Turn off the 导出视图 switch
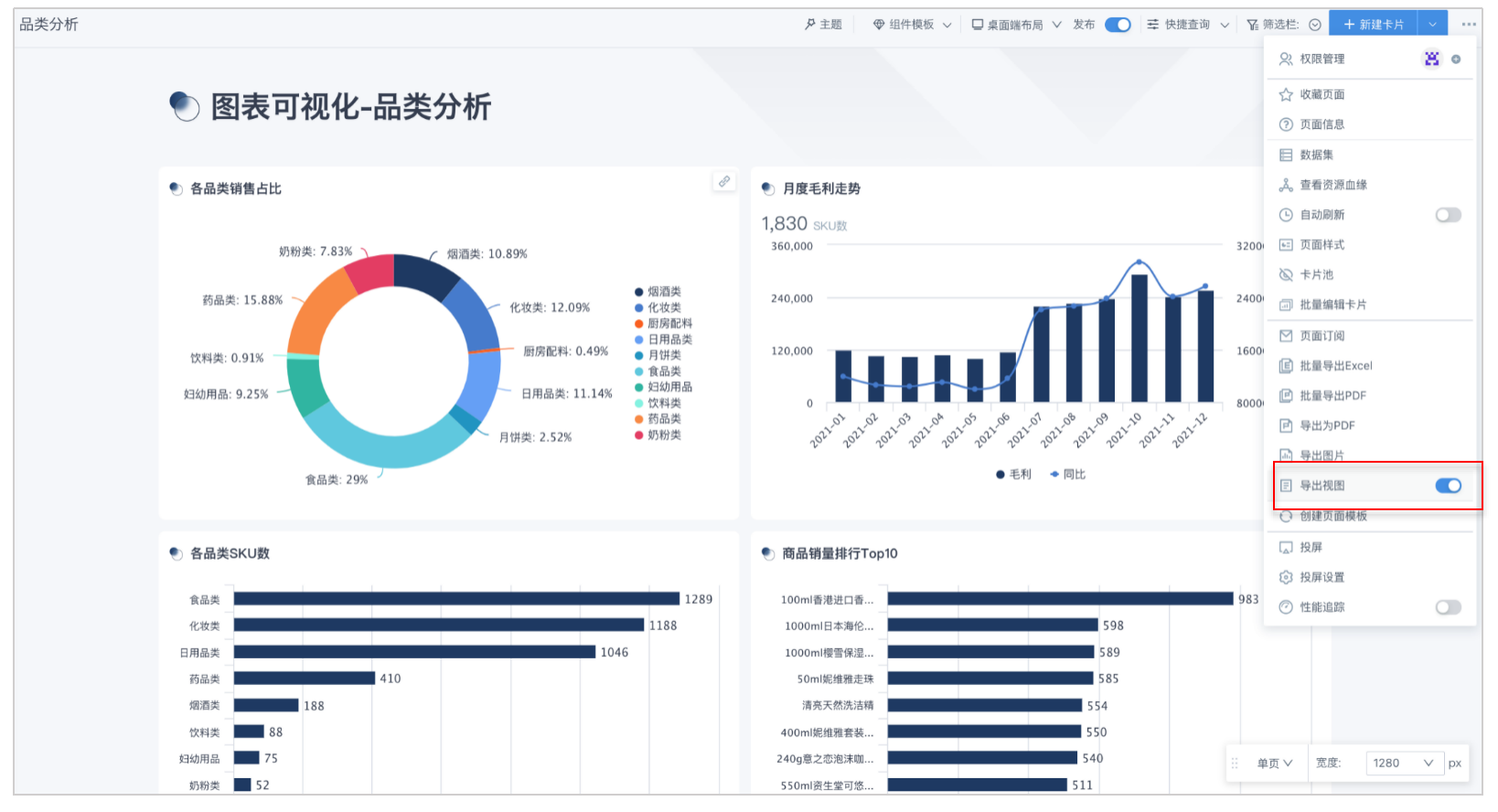Image resolution: width=1498 pixels, height=812 pixels. pyautogui.click(x=1448, y=486)
